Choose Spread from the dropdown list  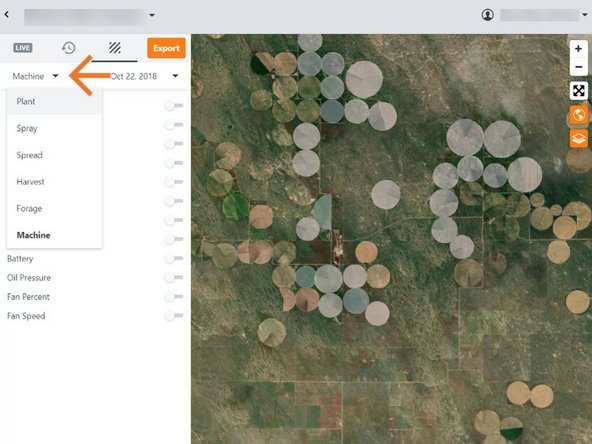(x=54, y=155)
